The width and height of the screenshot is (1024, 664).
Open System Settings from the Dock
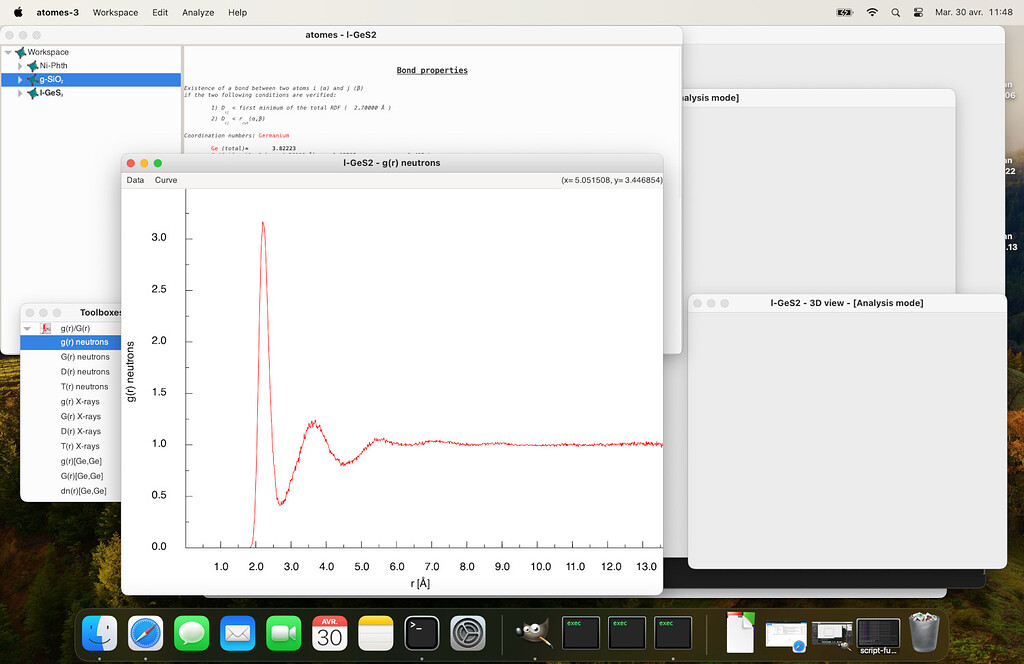468,633
